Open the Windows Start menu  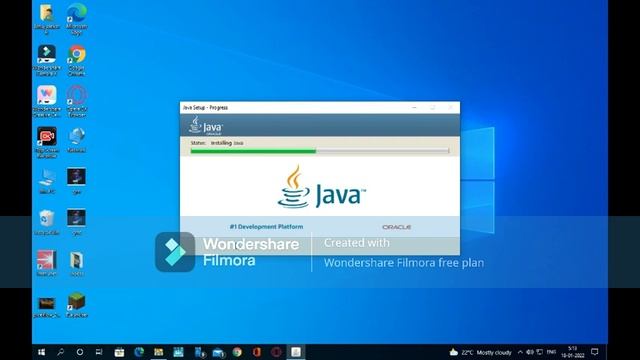click(x=42, y=352)
